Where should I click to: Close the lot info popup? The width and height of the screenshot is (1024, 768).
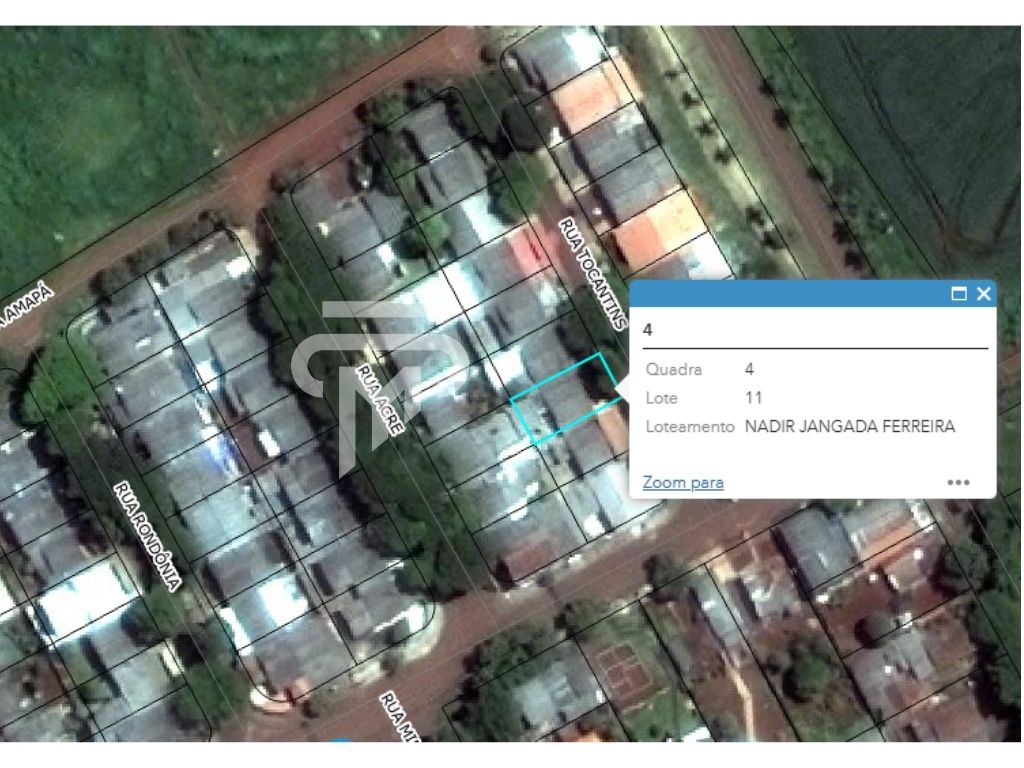(984, 294)
